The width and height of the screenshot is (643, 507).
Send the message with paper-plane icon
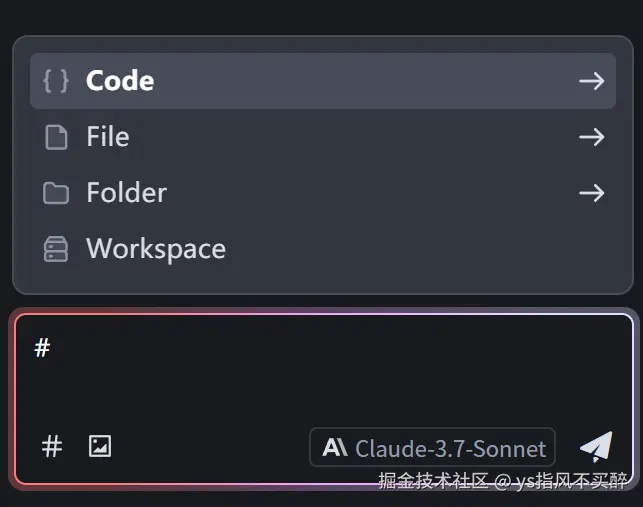[x=596, y=447]
